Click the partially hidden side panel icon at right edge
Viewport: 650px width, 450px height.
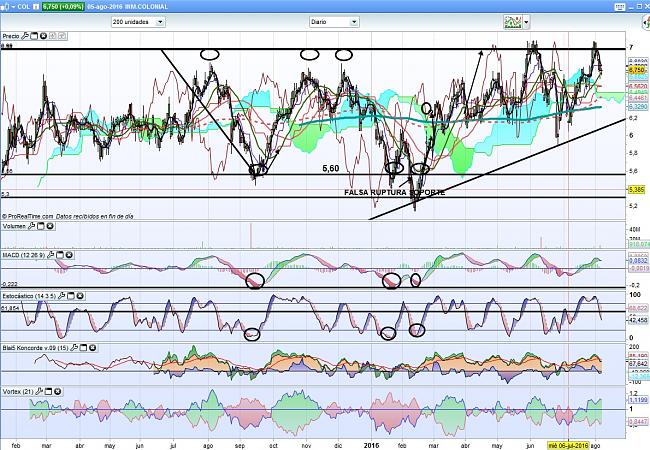click(647, 23)
